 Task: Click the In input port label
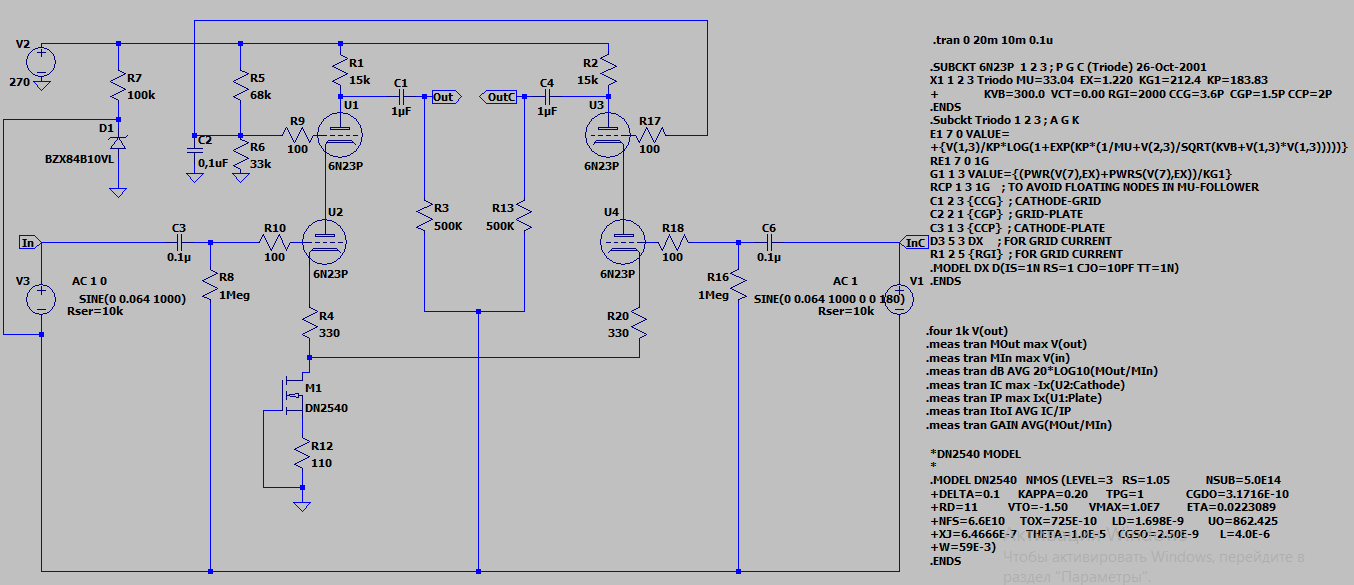[x=29, y=242]
